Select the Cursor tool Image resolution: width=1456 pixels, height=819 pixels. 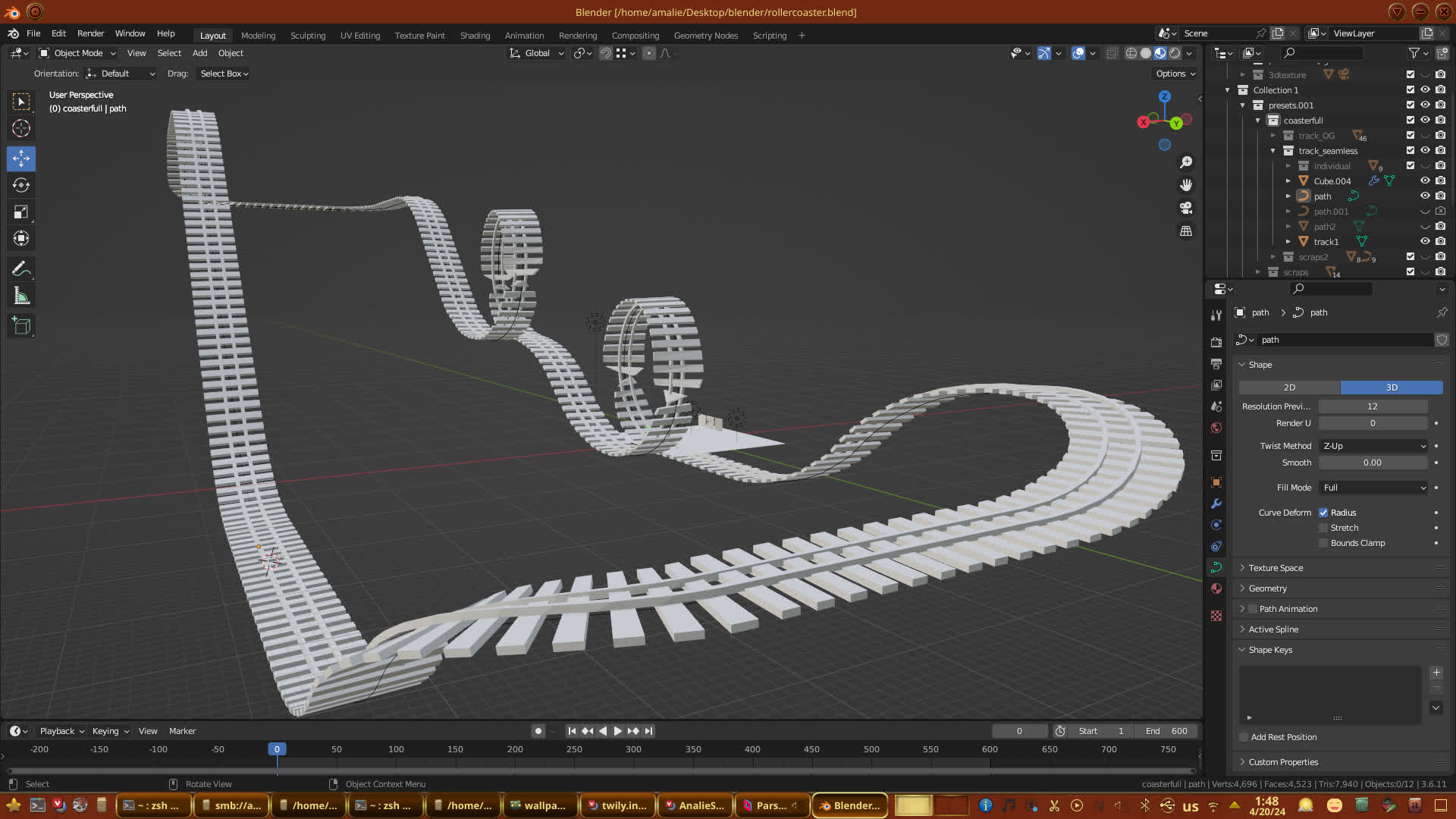coord(21,128)
